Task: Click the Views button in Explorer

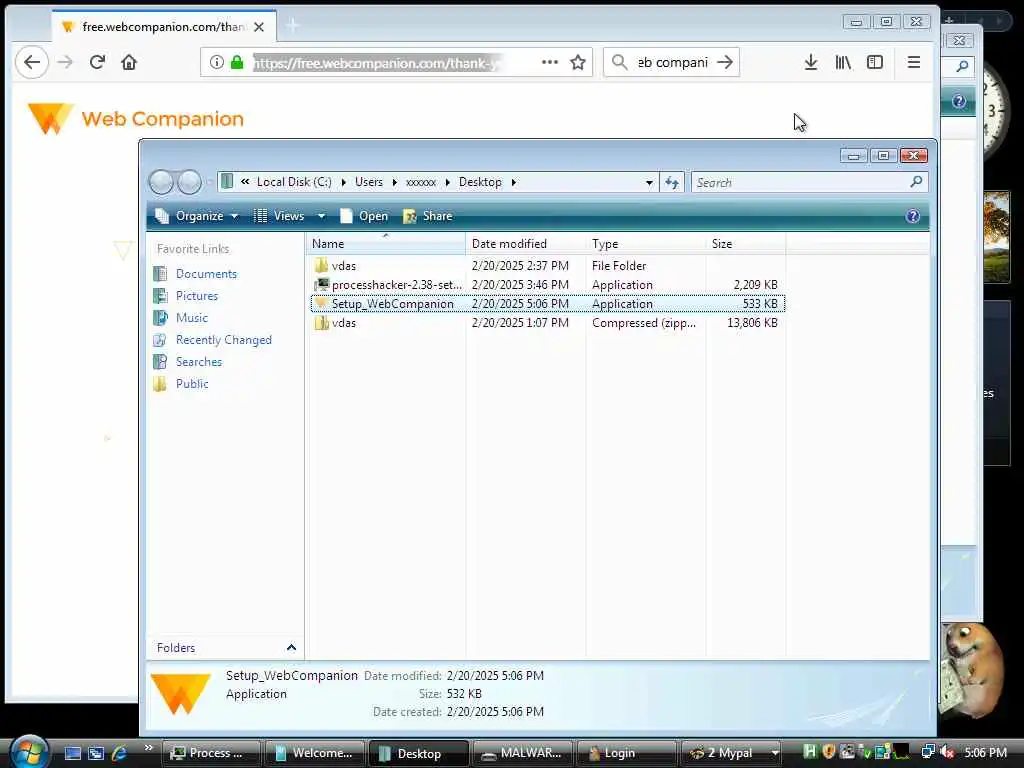Action: pos(280,216)
